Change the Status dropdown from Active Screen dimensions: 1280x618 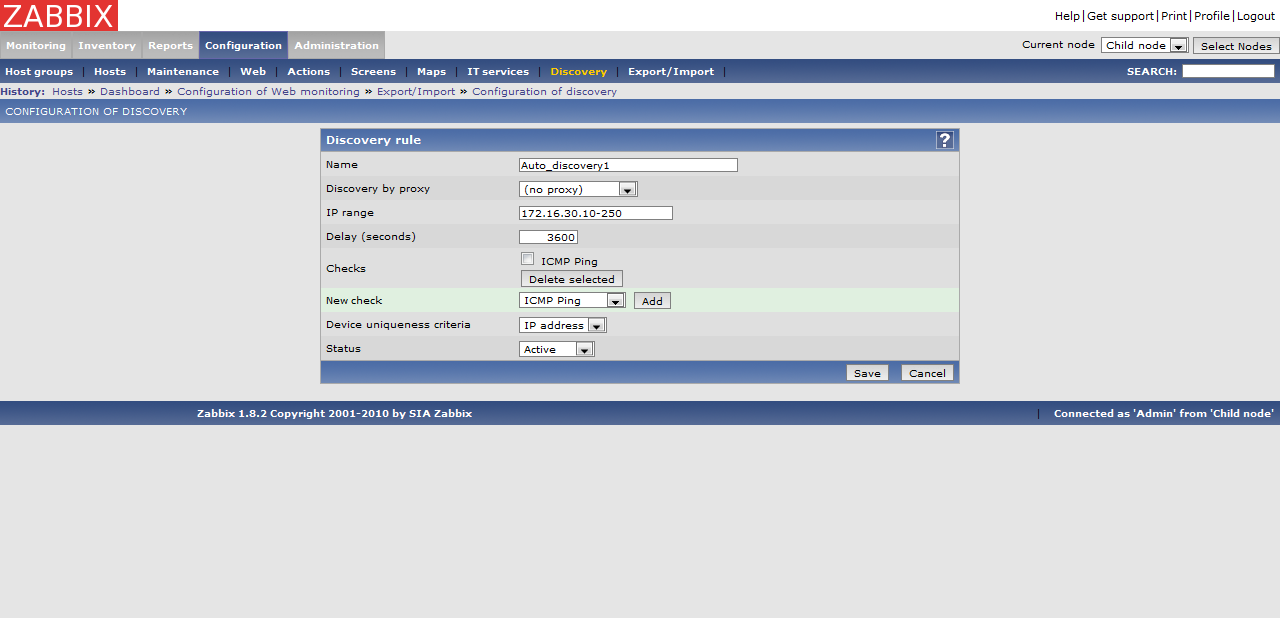click(x=557, y=349)
